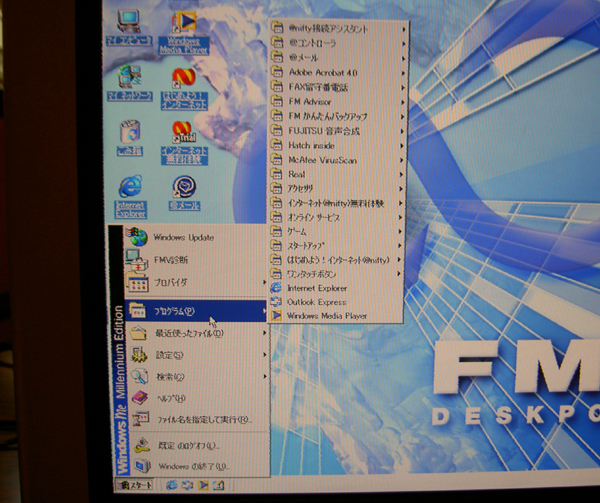Click the プロバイダ folder icon
Viewport: 600px width, 503px height.
point(137,282)
